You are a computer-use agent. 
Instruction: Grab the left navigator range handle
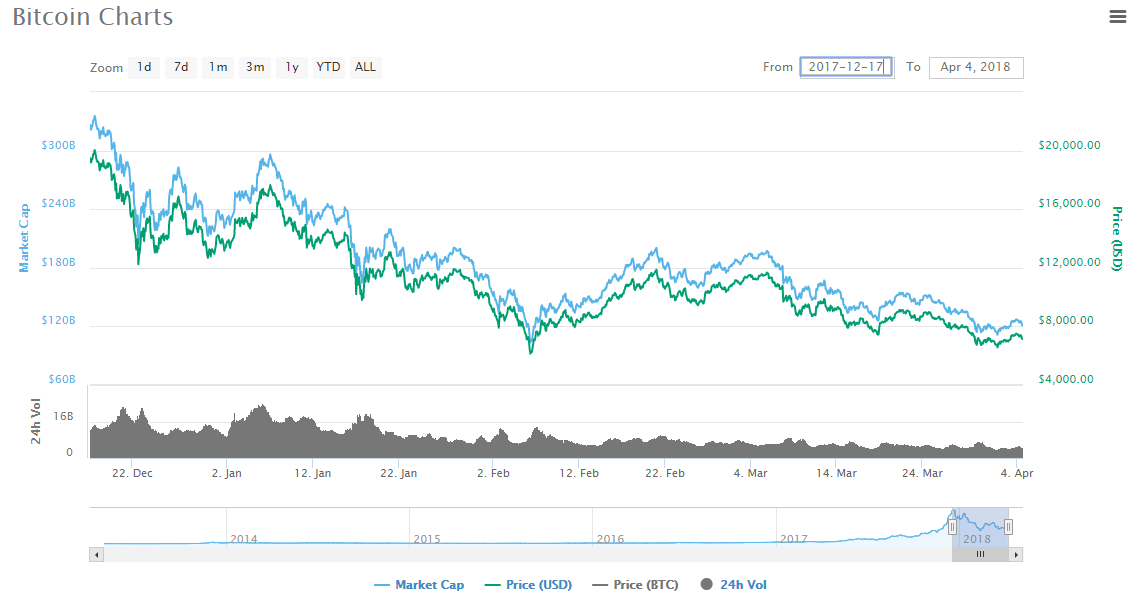click(953, 527)
